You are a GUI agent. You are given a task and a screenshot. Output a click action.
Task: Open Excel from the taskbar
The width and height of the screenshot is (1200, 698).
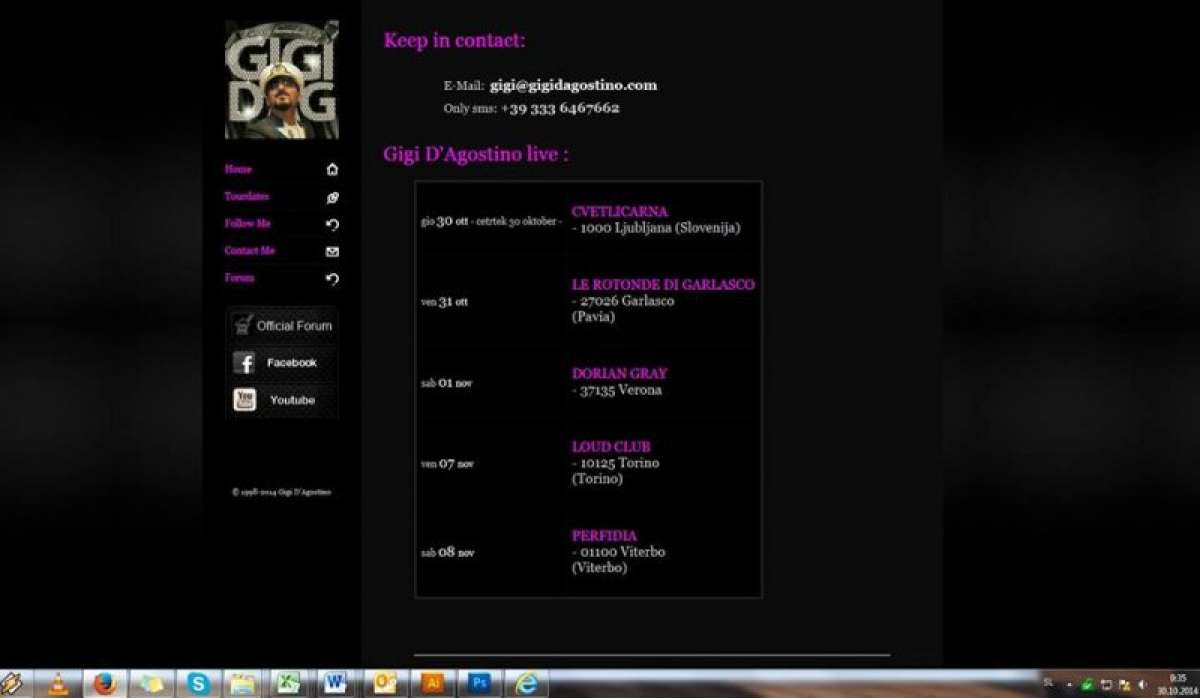tap(290, 684)
